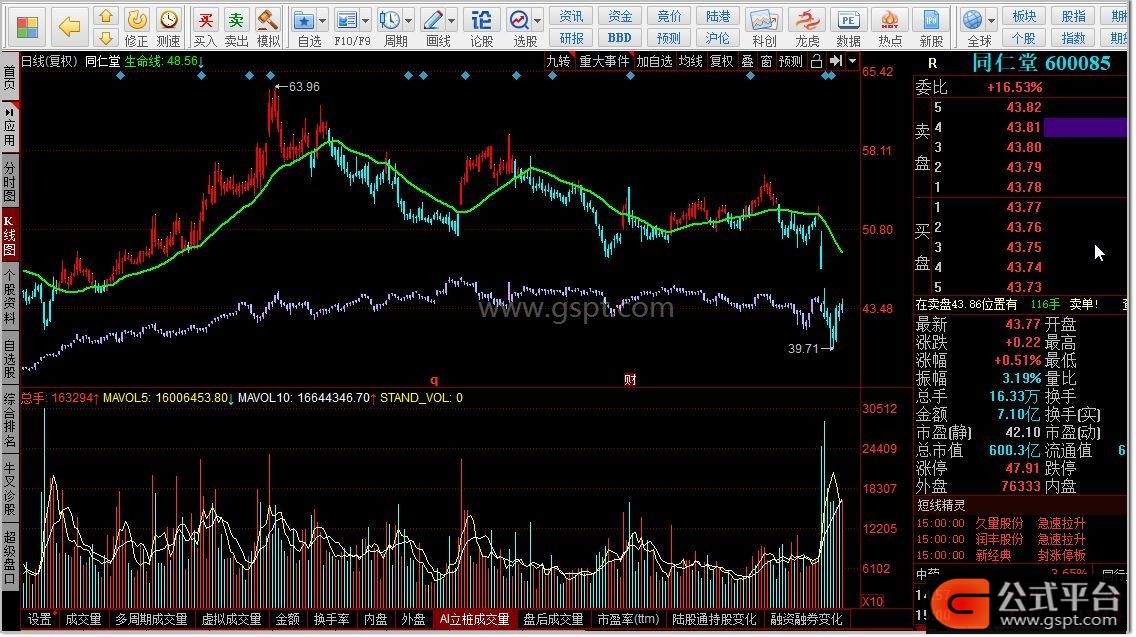Viewport: 1136px width, 637px height.
Task: Open the 卖出 sell order icon
Action: tap(236, 28)
